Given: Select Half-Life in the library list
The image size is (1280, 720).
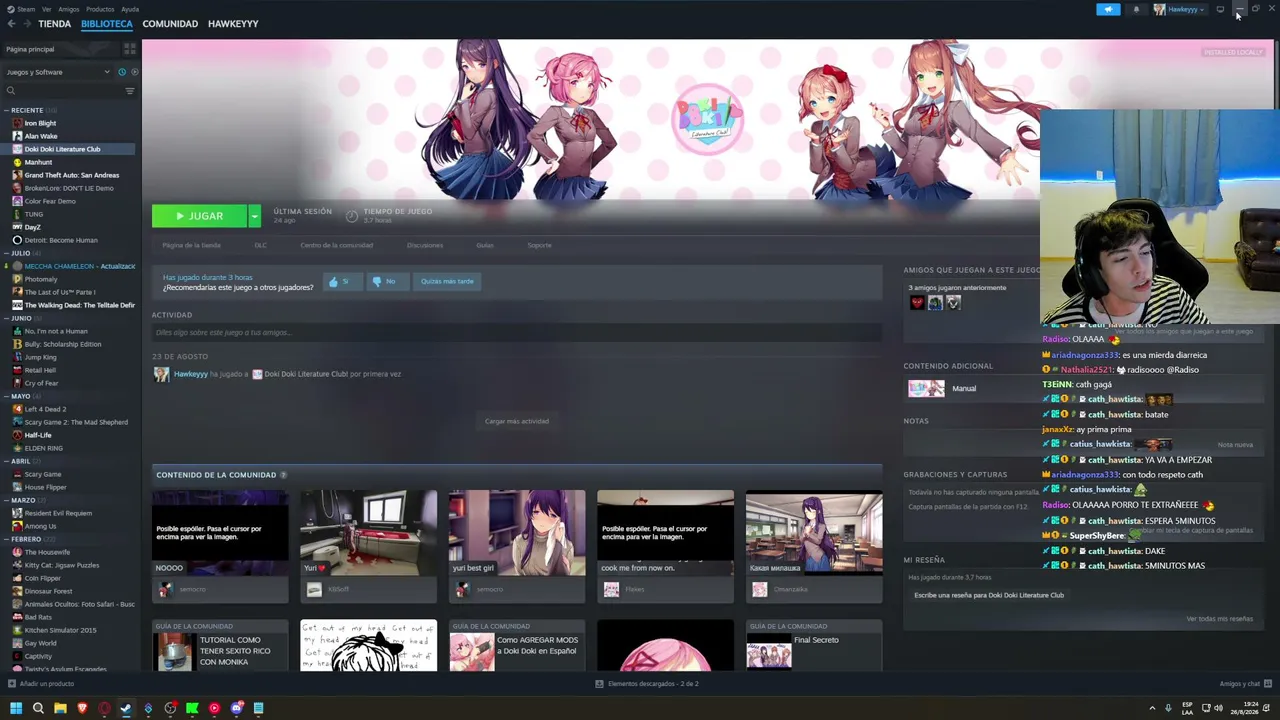Looking at the screenshot, I should pyautogui.click(x=38, y=435).
